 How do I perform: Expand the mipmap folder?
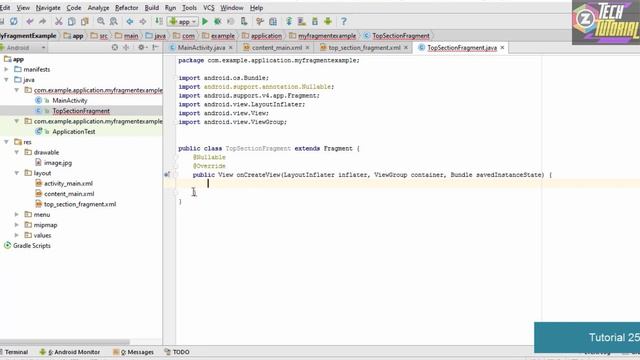click(x=17, y=225)
